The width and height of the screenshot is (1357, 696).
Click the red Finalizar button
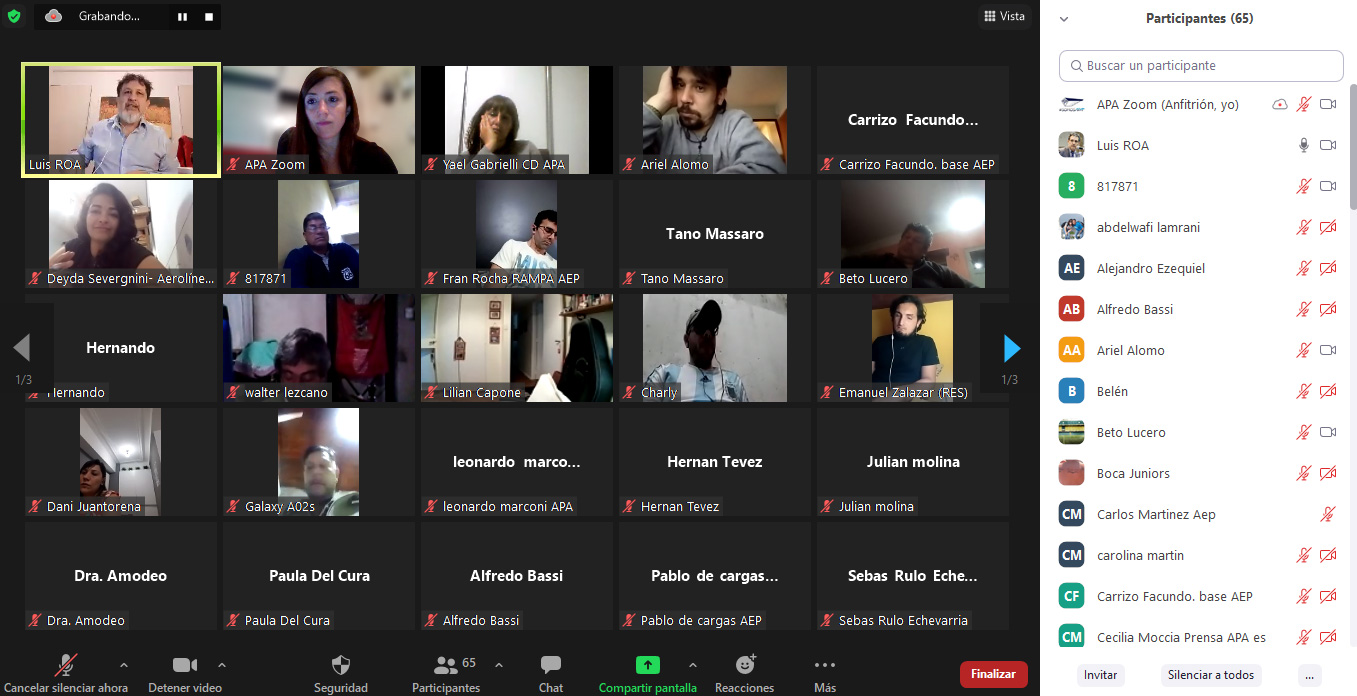993,674
